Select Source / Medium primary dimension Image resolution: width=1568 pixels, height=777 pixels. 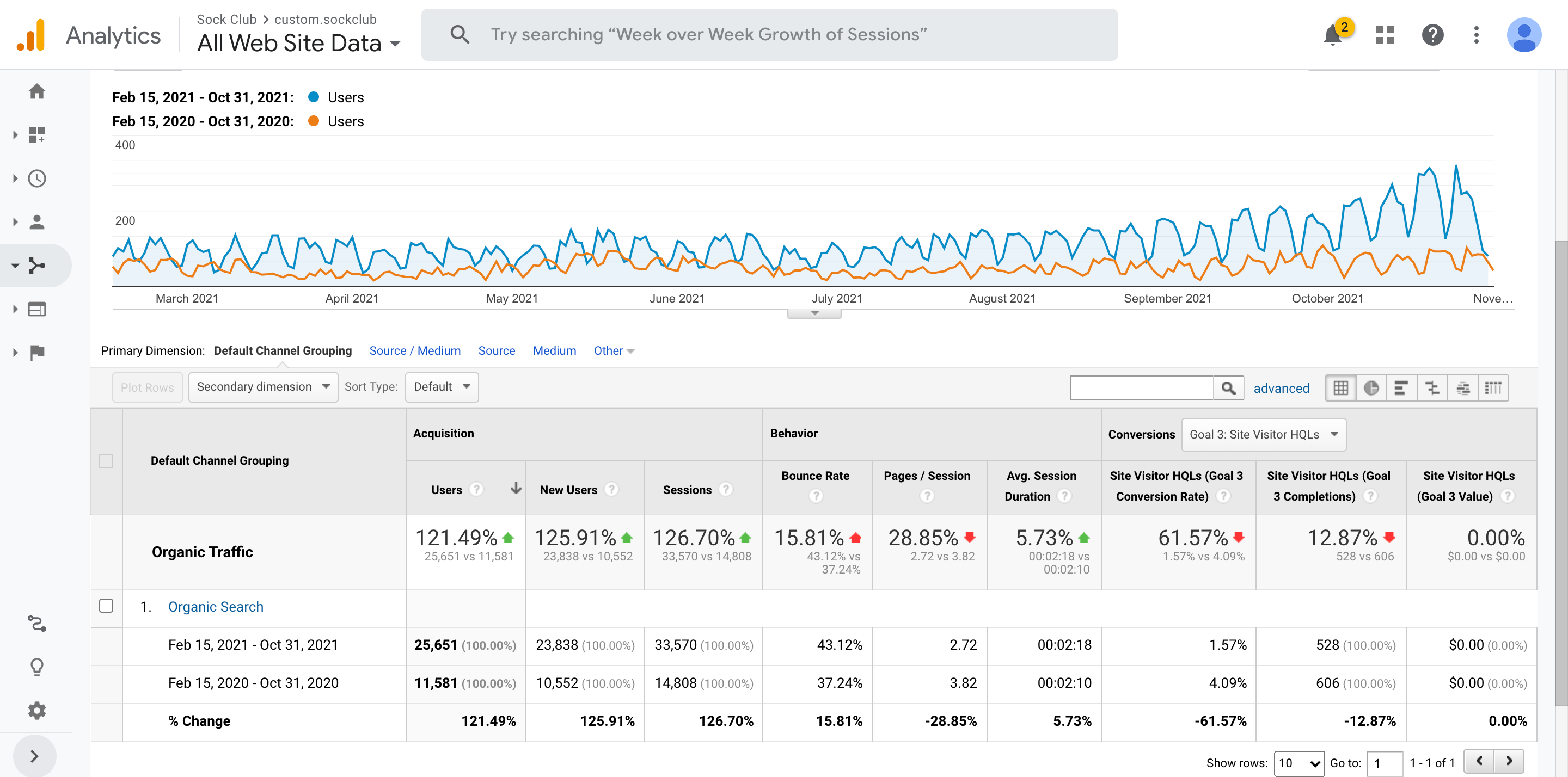(x=414, y=350)
